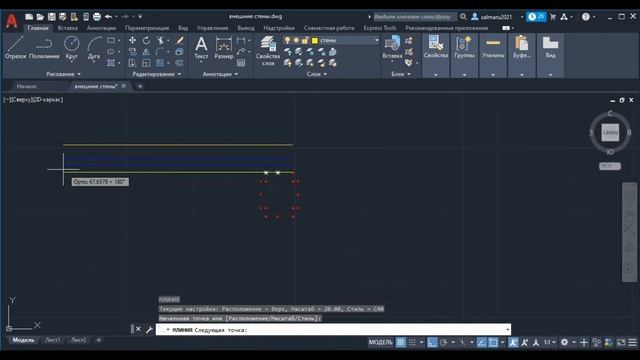Viewport: 640px width, 360px height.
Task: Click the Erase tool icon
Action: 180,40
